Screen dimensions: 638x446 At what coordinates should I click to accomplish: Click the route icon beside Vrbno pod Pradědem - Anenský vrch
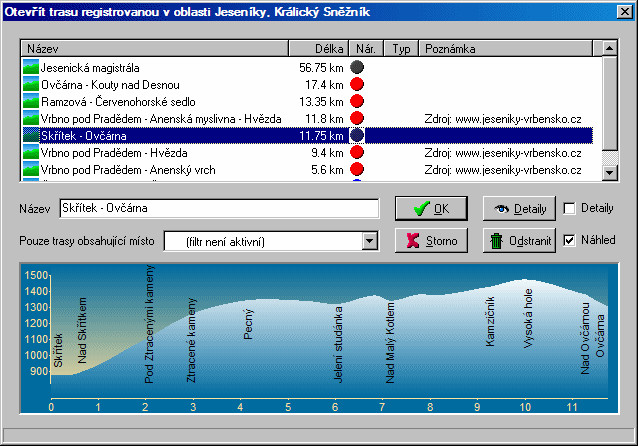tap(31, 170)
